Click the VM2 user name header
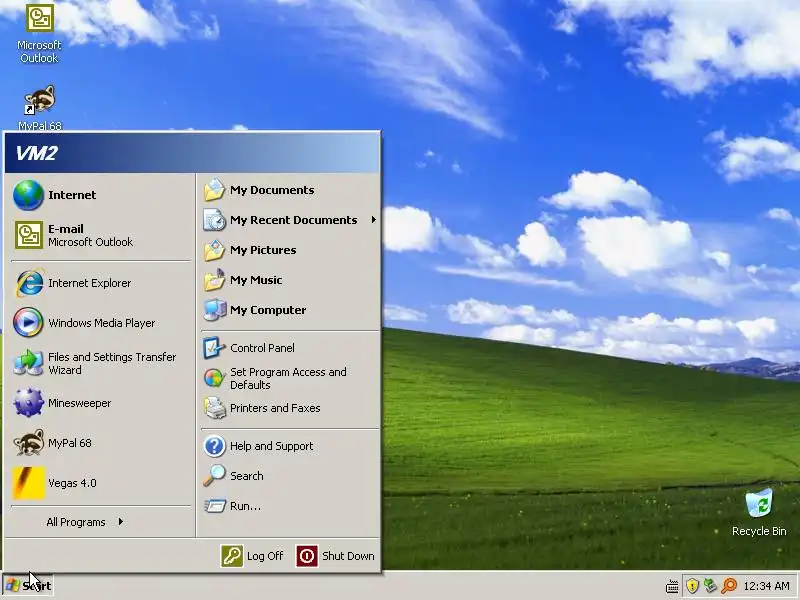 click(37, 153)
